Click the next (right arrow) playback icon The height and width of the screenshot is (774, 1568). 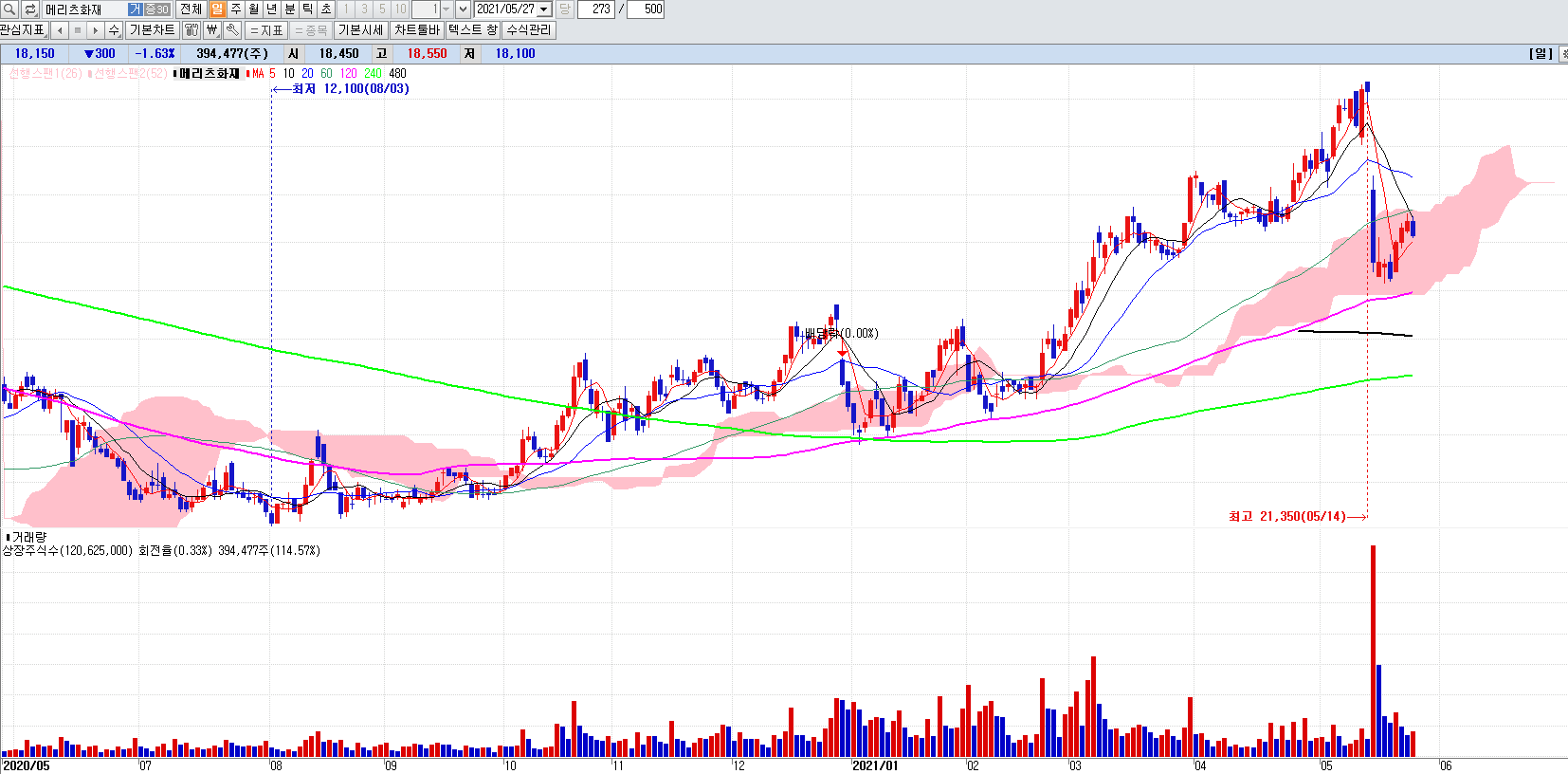tap(96, 30)
